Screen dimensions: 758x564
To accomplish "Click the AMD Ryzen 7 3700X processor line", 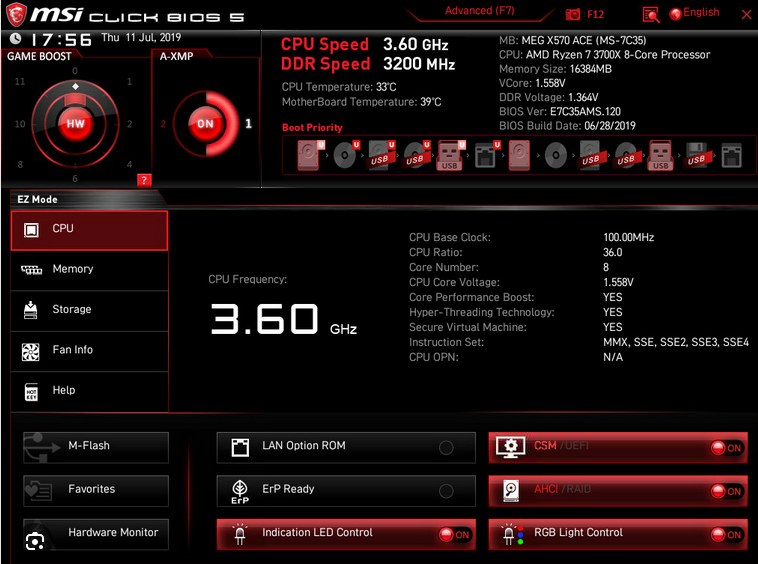I will (604, 55).
